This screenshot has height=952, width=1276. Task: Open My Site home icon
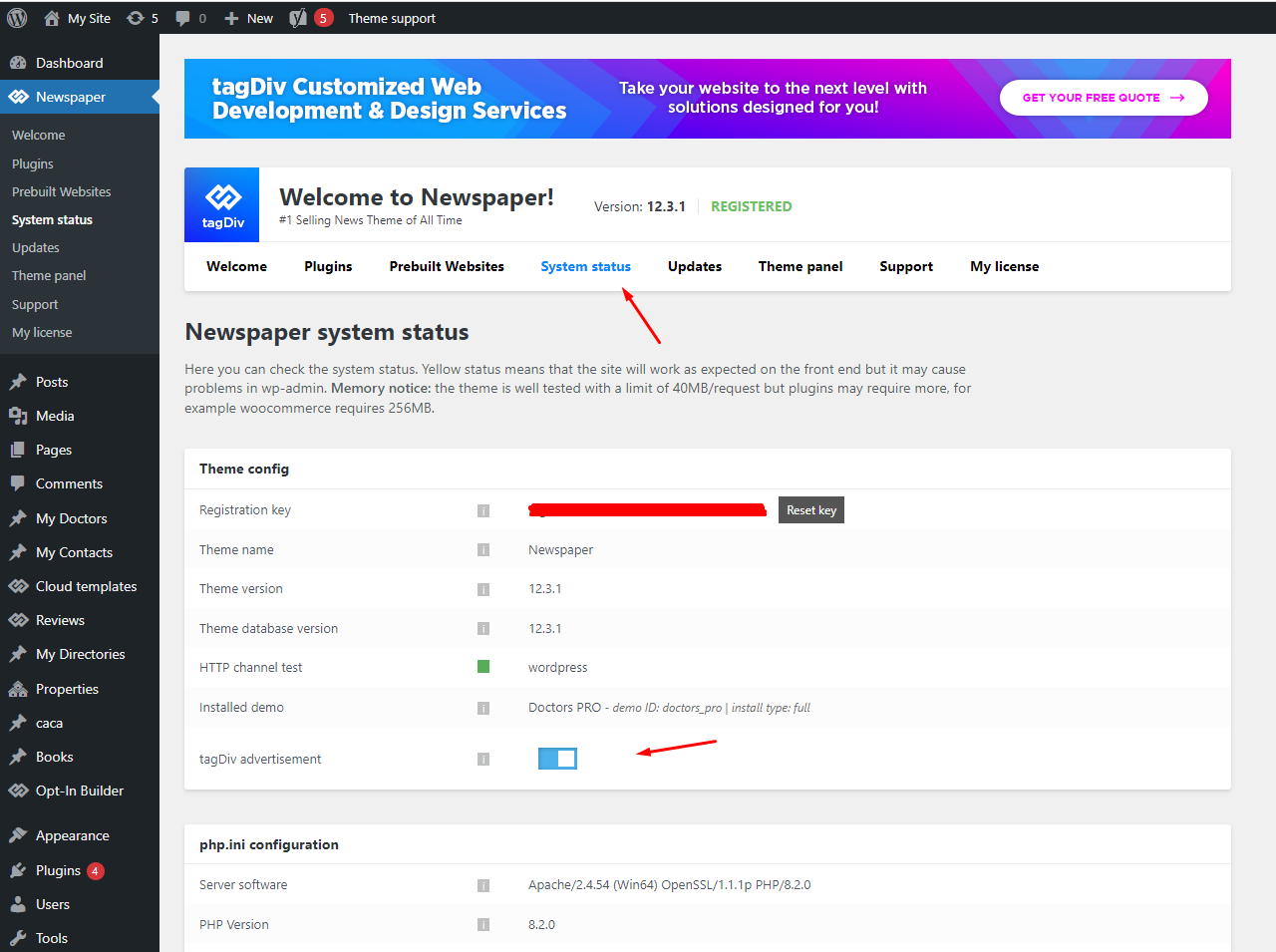[x=52, y=18]
